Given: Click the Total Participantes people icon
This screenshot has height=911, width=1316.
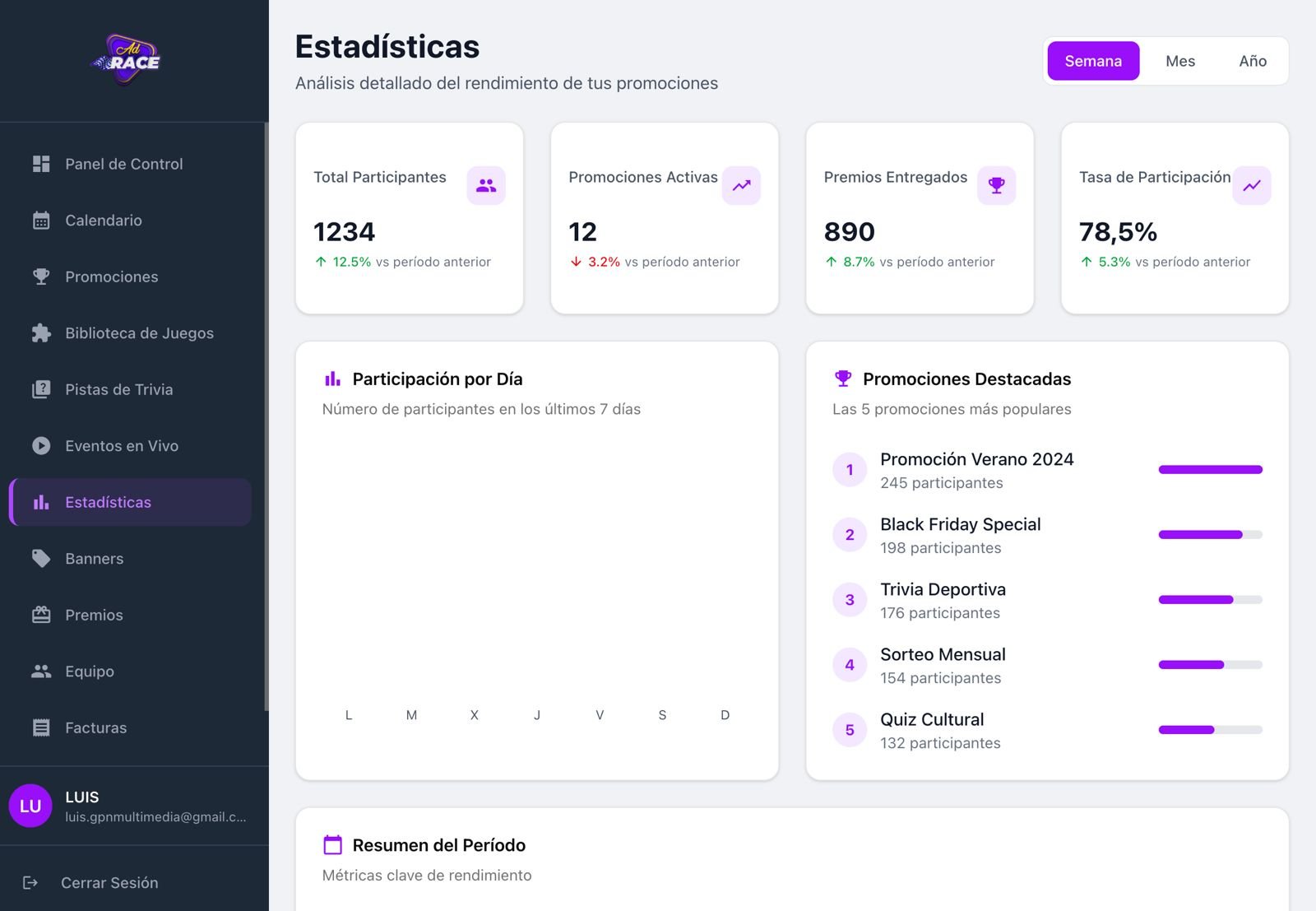Looking at the screenshot, I should 486,186.
